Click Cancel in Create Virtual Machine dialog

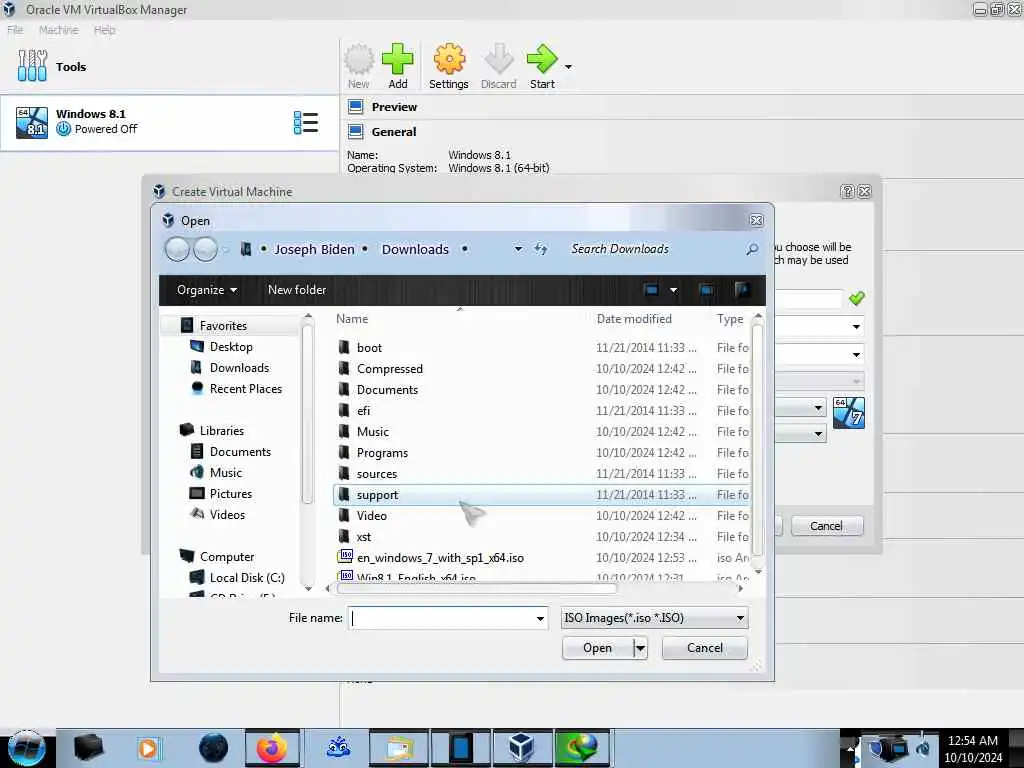(826, 526)
